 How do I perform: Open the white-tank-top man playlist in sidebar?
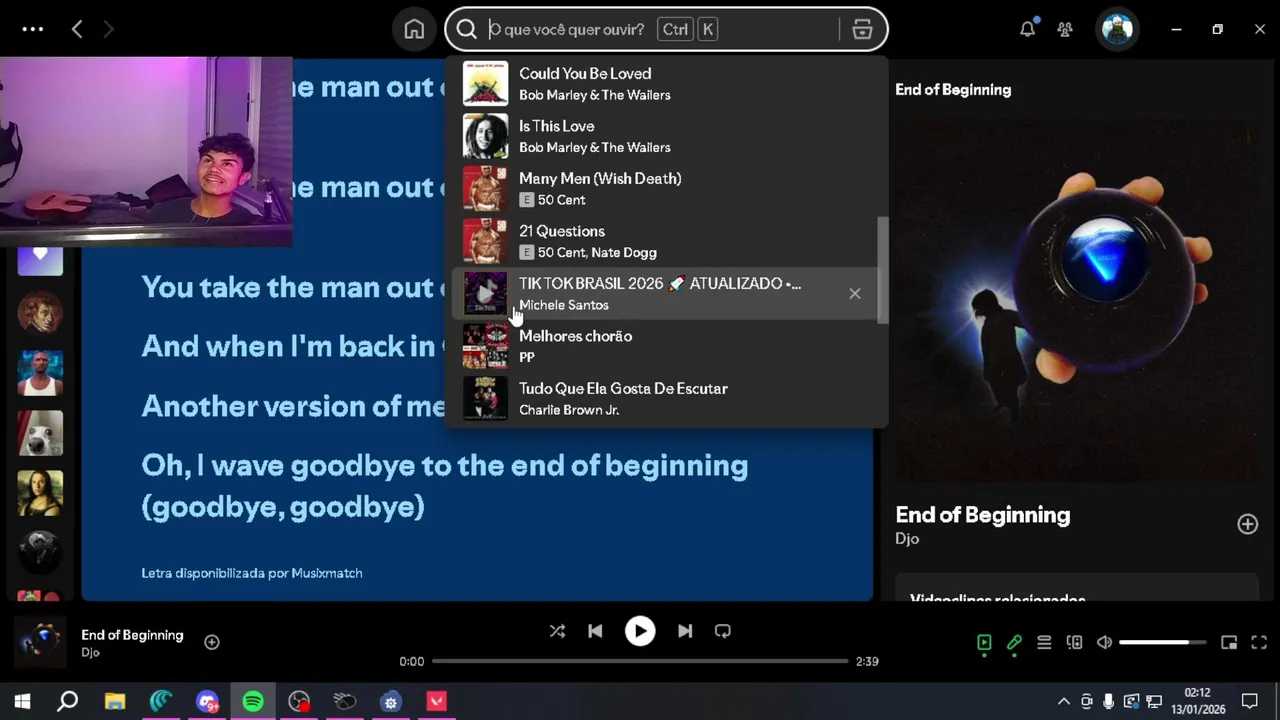point(40,373)
